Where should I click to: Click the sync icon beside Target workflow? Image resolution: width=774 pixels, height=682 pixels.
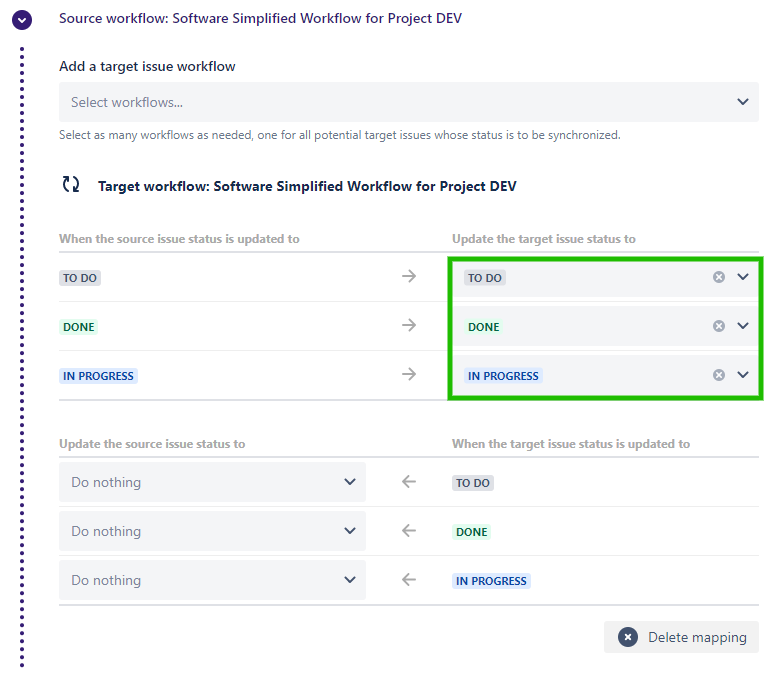pyautogui.click(x=71, y=185)
